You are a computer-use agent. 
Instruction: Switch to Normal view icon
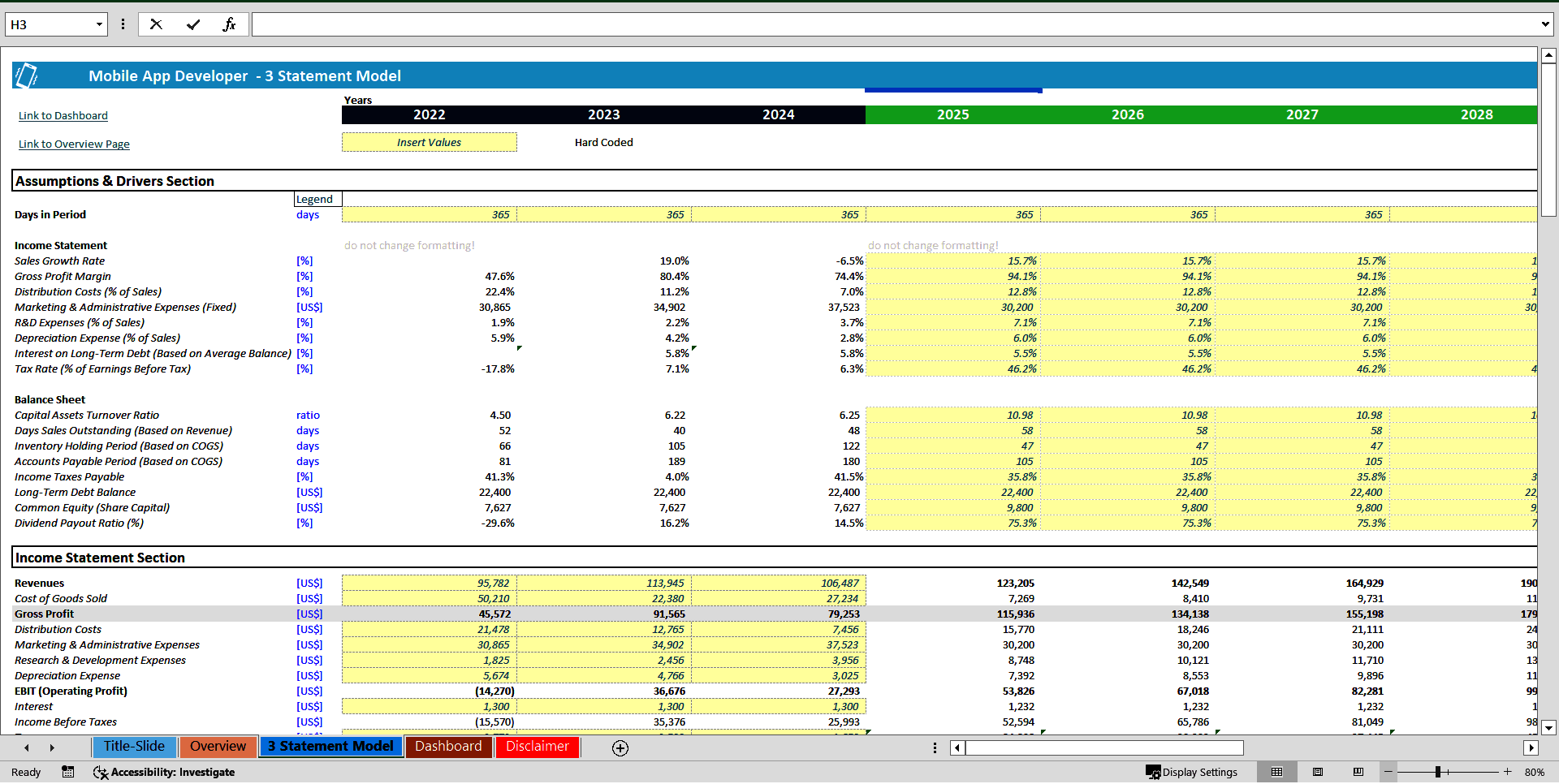(x=1277, y=772)
